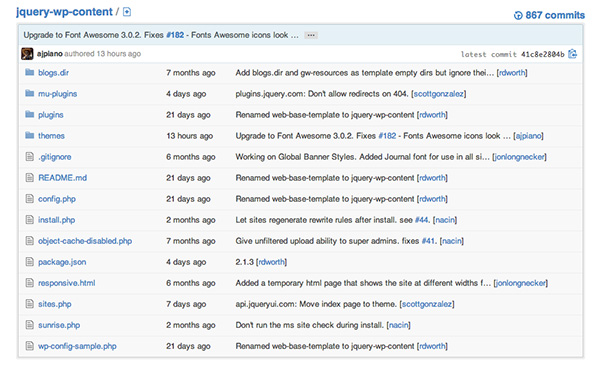Open issue #44 link in install.php row
600x368 pixels.
[x=422, y=220]
